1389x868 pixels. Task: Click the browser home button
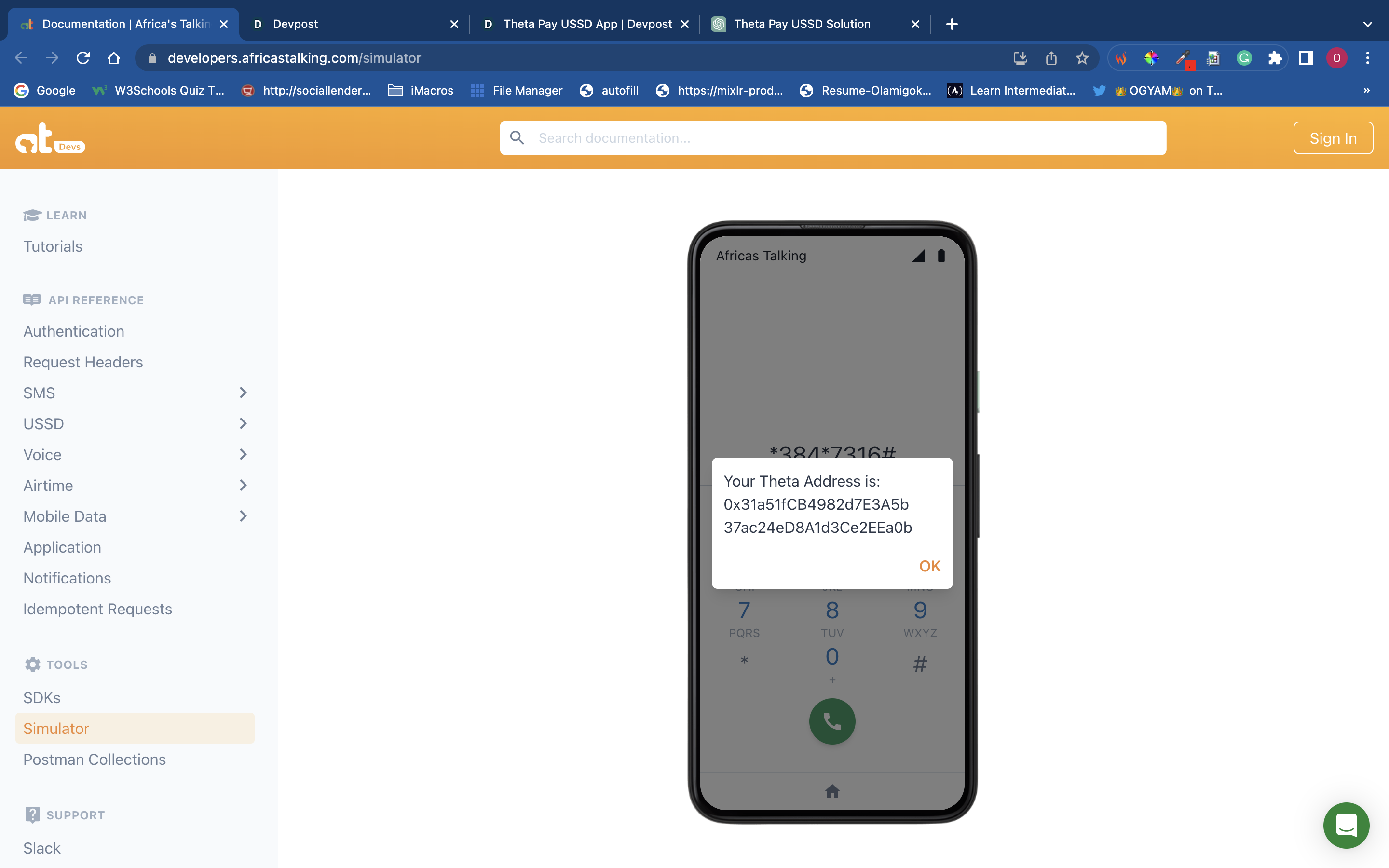[x=114, y=58]
